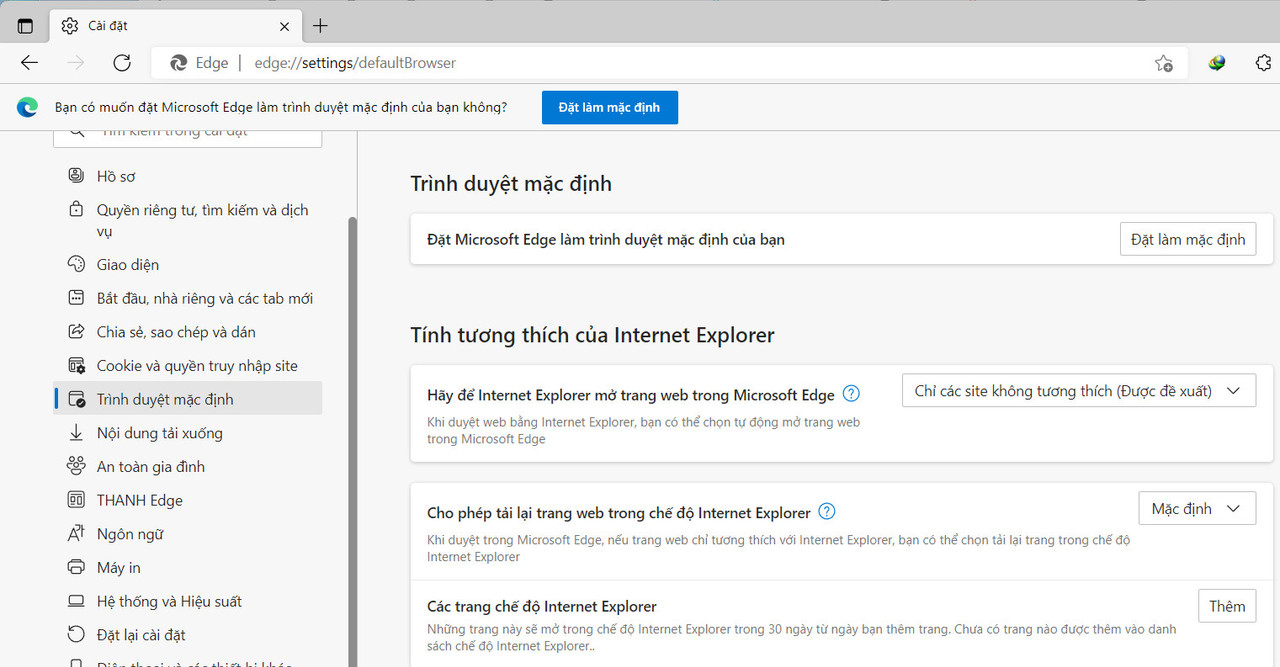Go back with the back arrow
The width and height of the screenshot is (1280, 667).
point(29,63)
